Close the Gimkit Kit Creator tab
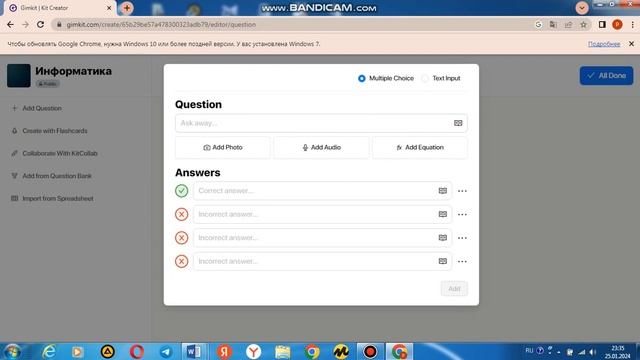The height and width of the screenshot is (360, 640). click(x=109, y=8)
